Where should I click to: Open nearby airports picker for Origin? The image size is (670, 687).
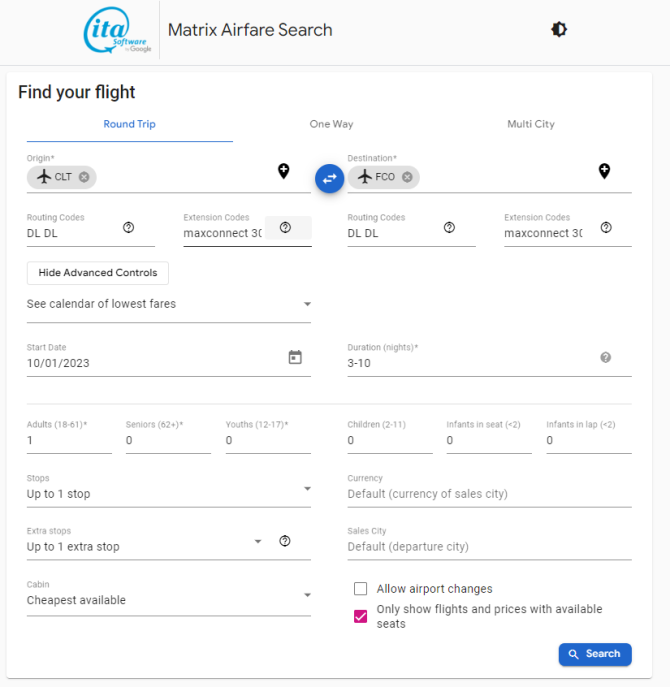[284, 171]
